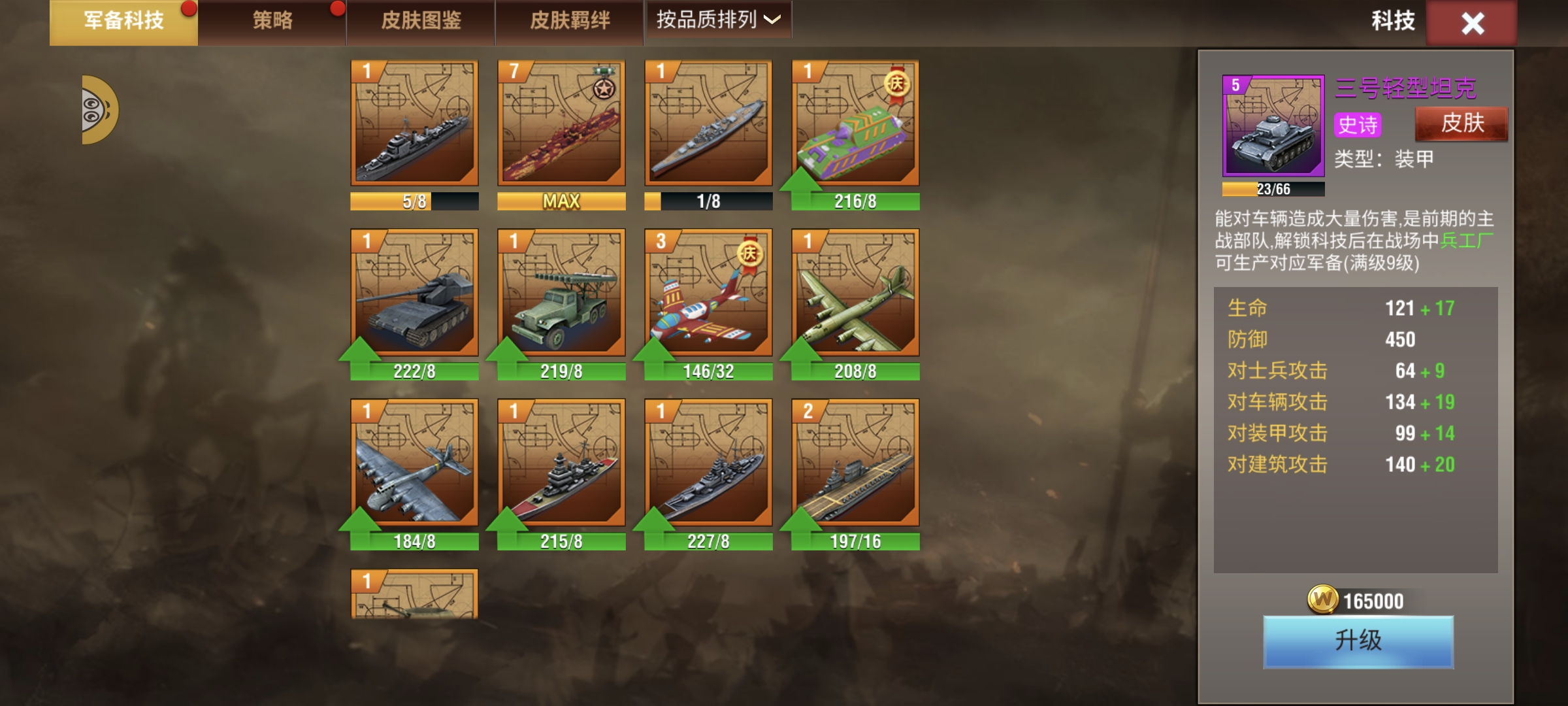Select the rocket launcher truck card

[561, 292]
